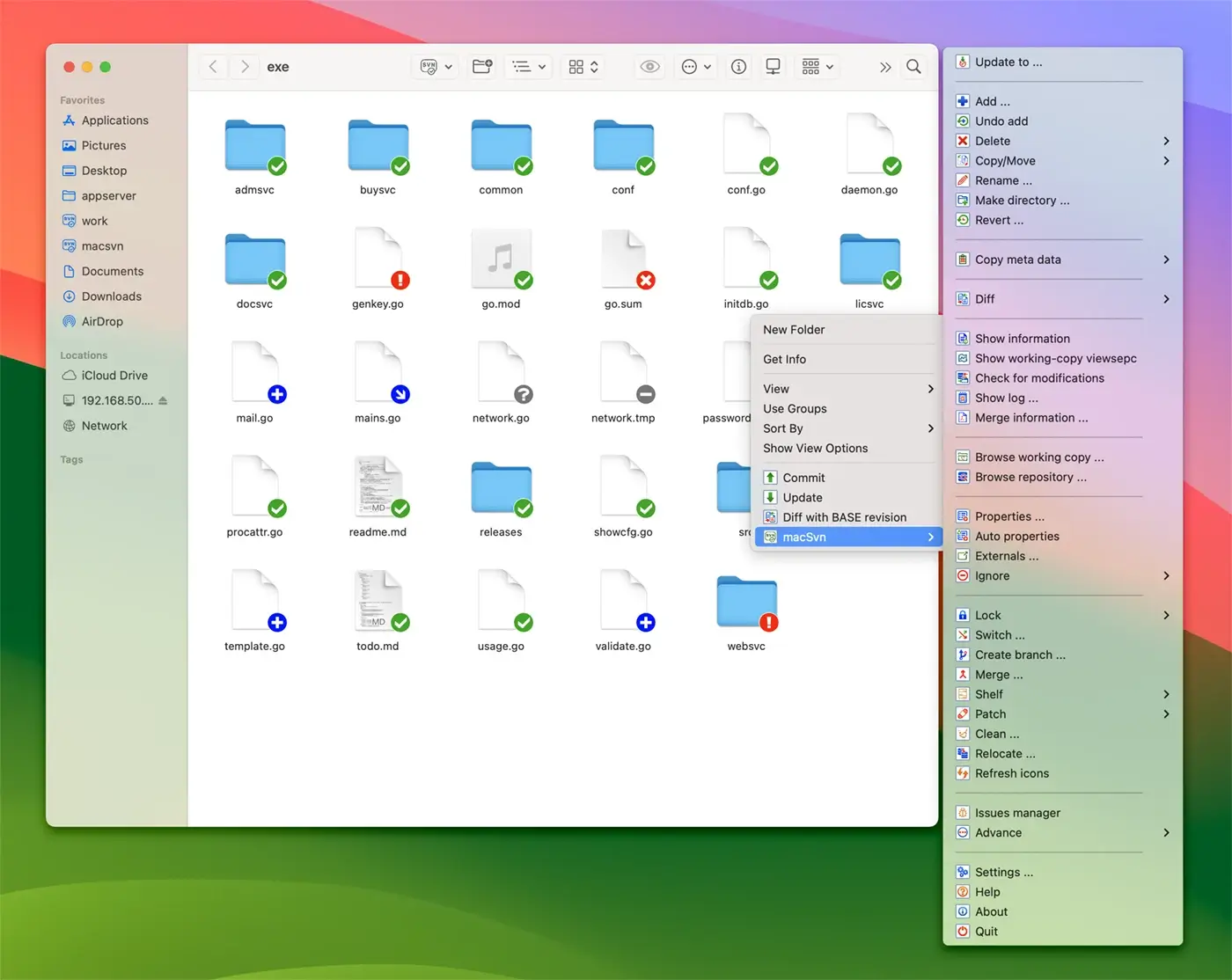Image resolution: width=1232 pixels, height=980 pixels.
Task: Choose New Folder from the context menu
Action: pyautogui.click(x=793, y=329)
